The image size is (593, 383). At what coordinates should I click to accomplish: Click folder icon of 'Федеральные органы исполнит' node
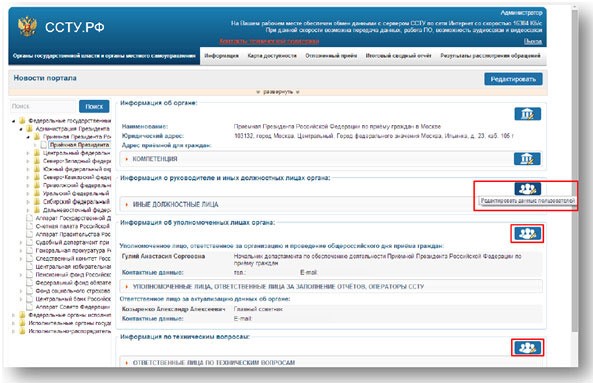click(23, 315)
